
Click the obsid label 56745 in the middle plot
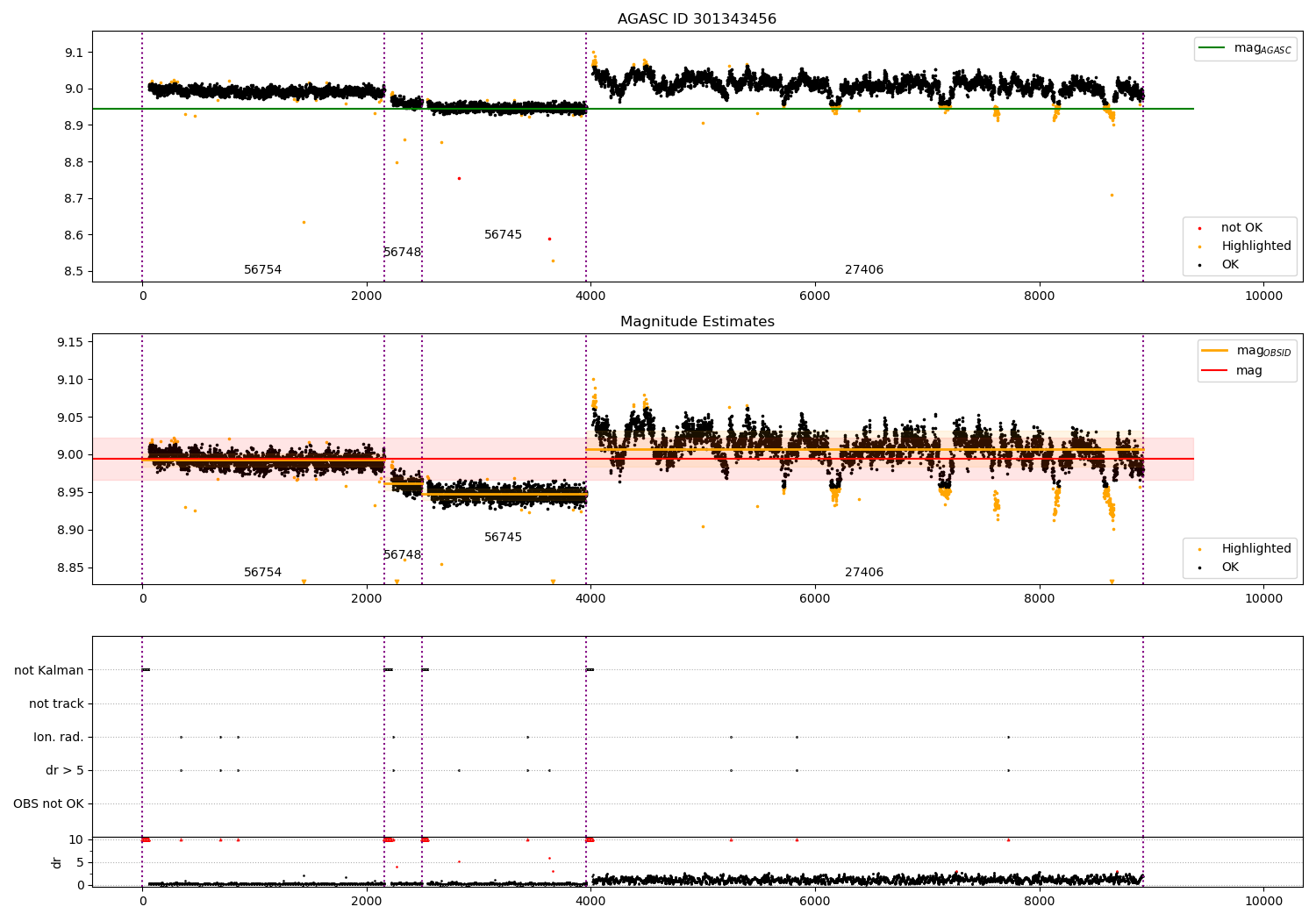pos(503,538)
